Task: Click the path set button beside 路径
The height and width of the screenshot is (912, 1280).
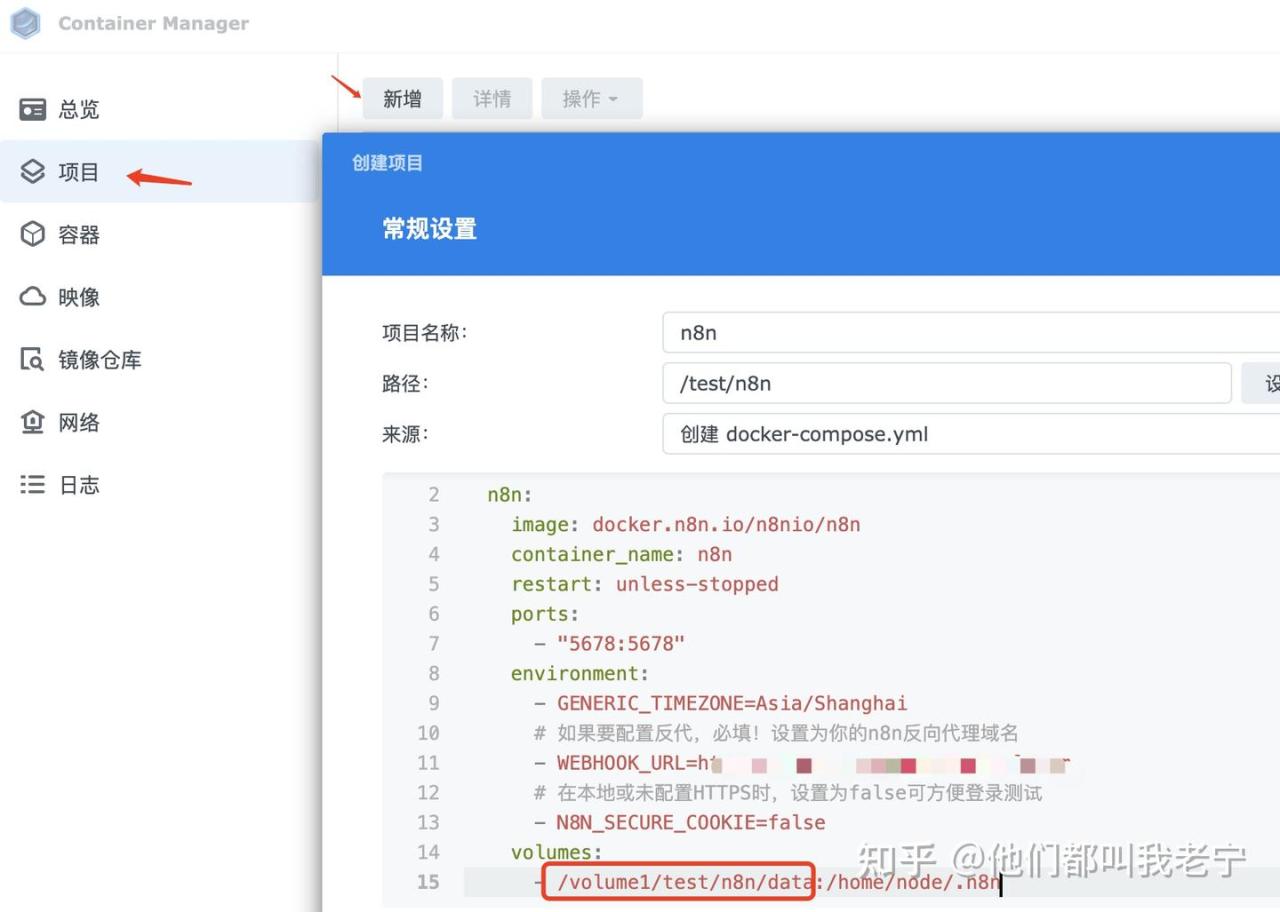Action: click(x=1262, y=384)
